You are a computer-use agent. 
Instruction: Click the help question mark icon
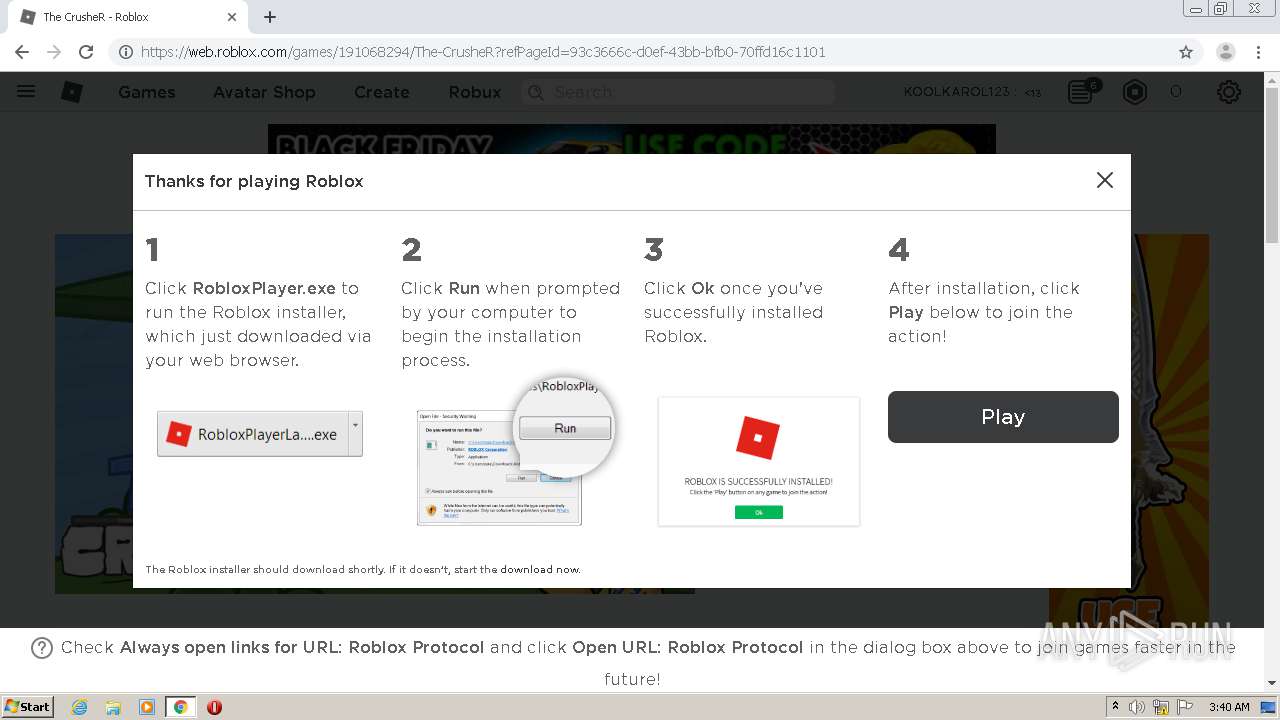pyautogui.click(x=42, y=648)
